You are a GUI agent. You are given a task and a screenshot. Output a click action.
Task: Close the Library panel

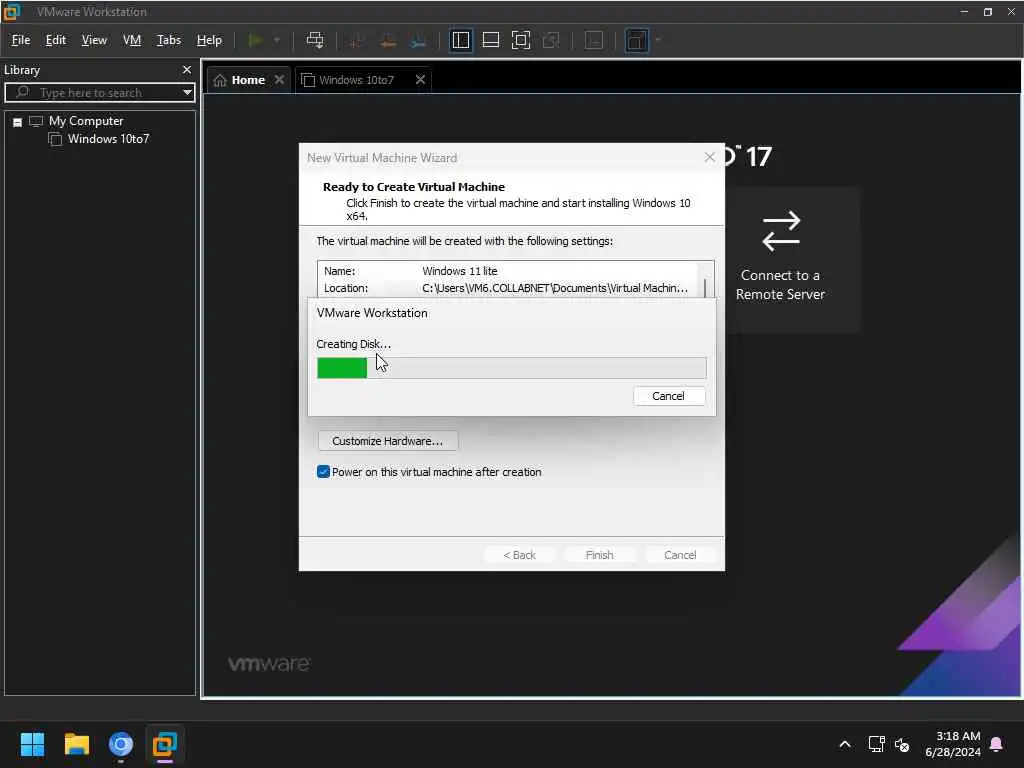point(187,69)
